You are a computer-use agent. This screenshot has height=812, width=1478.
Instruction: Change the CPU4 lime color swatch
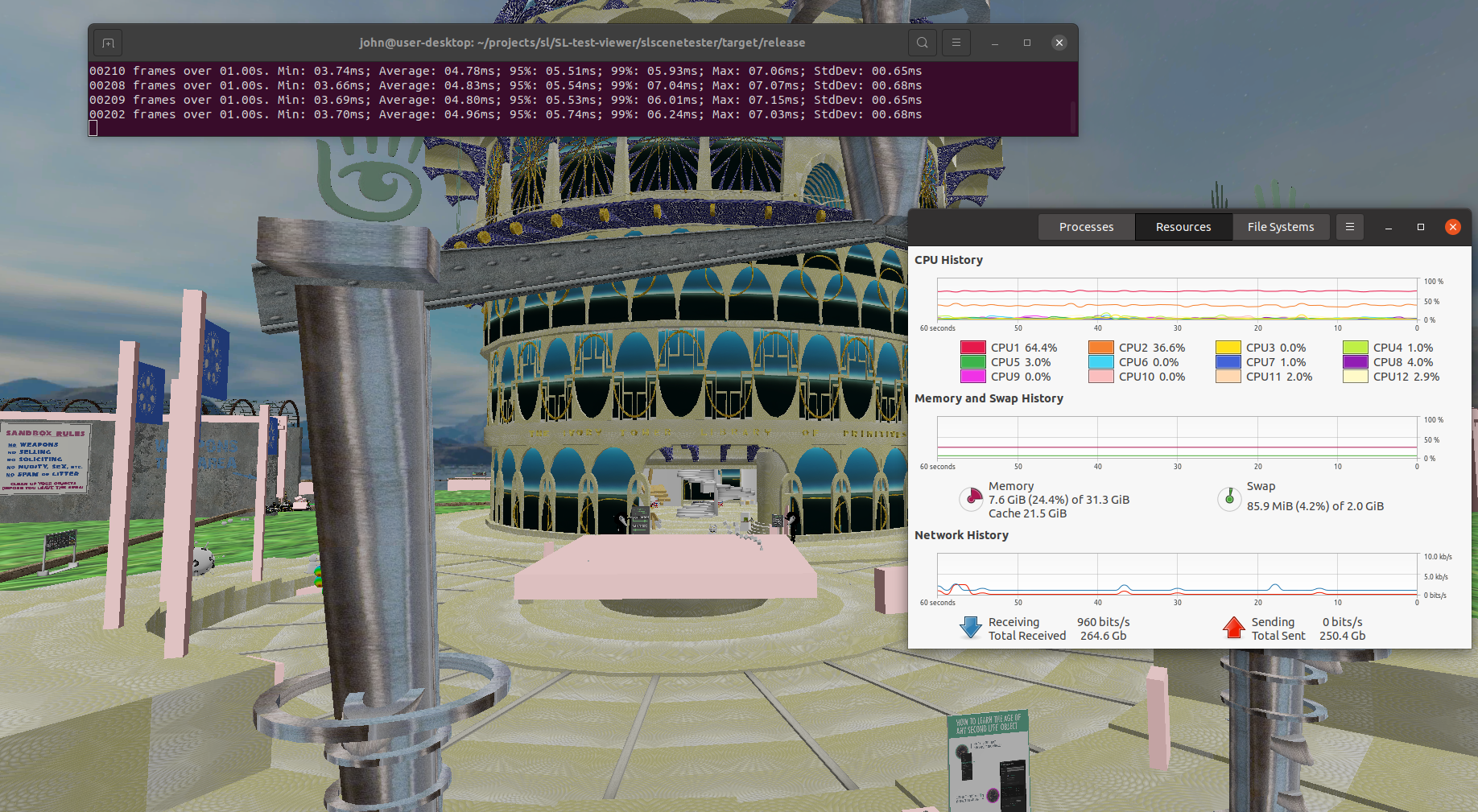[x=1356, y=348]
